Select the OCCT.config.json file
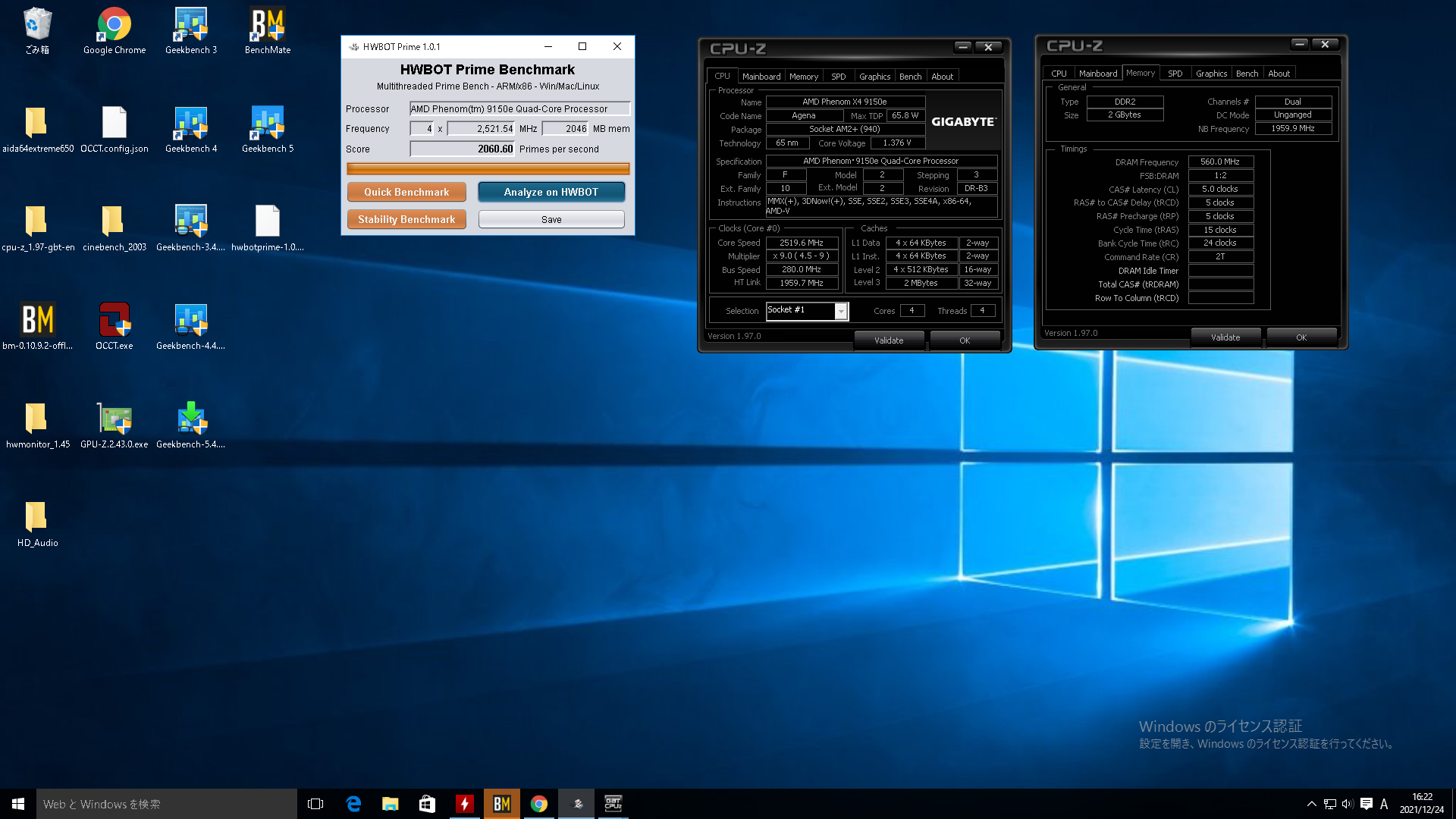The width and height of the screenshot is (1456, 819). click(x=114, y=130)
